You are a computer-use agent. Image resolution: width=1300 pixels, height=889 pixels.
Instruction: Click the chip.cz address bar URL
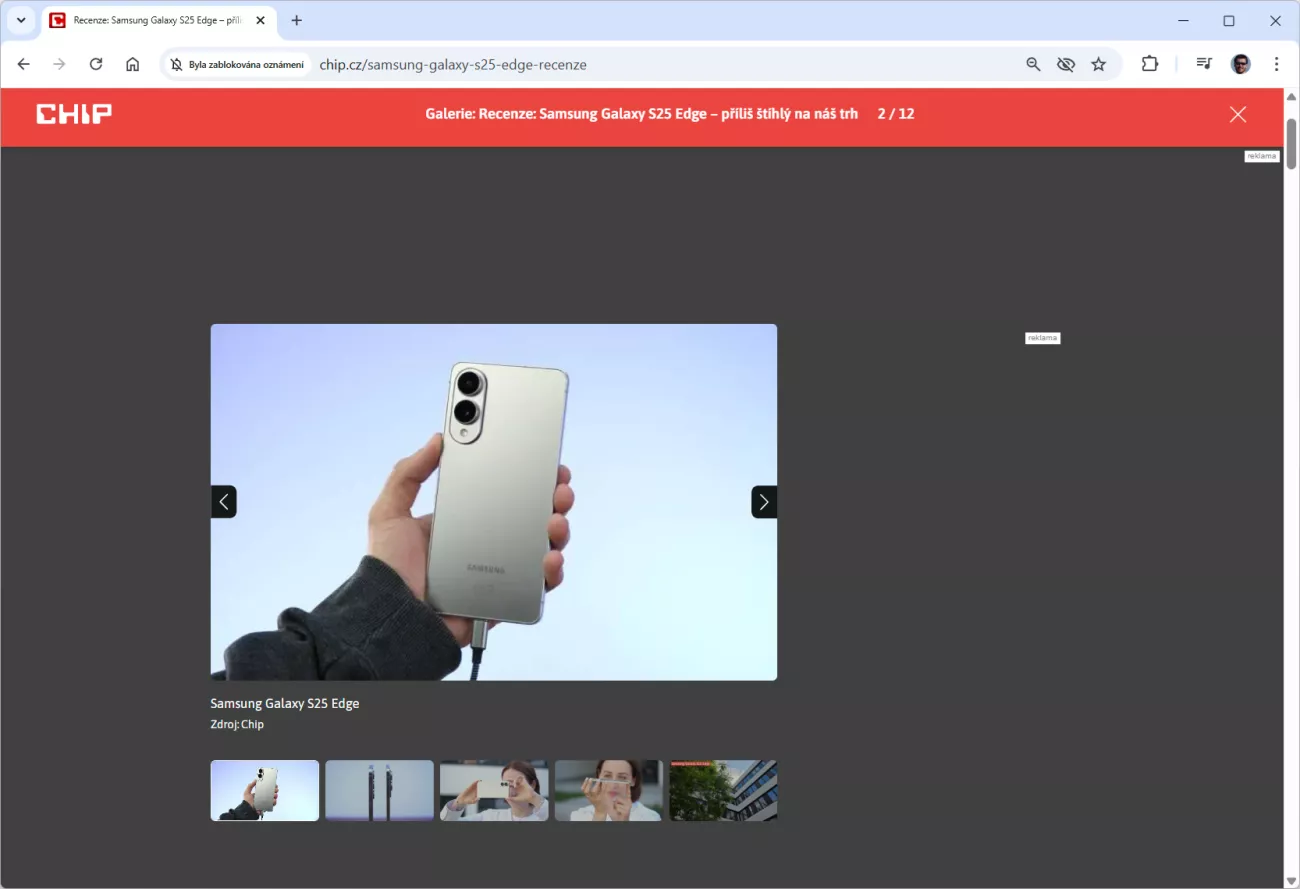(x=453, y=64)
